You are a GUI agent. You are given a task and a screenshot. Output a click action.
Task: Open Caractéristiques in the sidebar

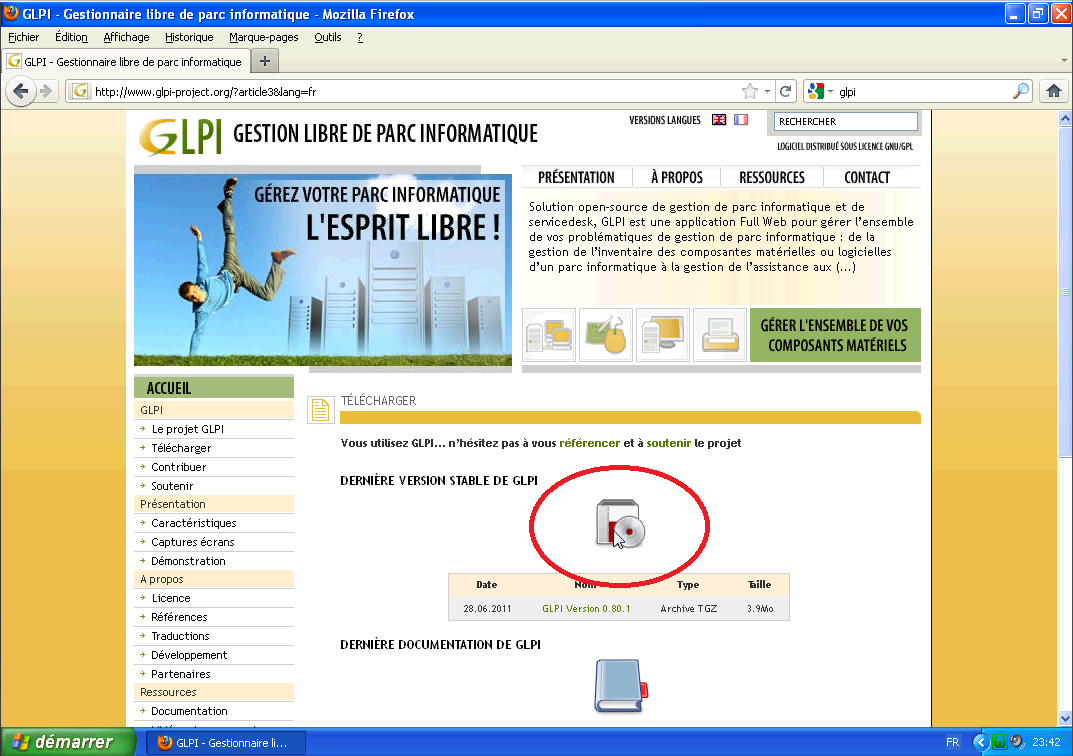point(194,523)
